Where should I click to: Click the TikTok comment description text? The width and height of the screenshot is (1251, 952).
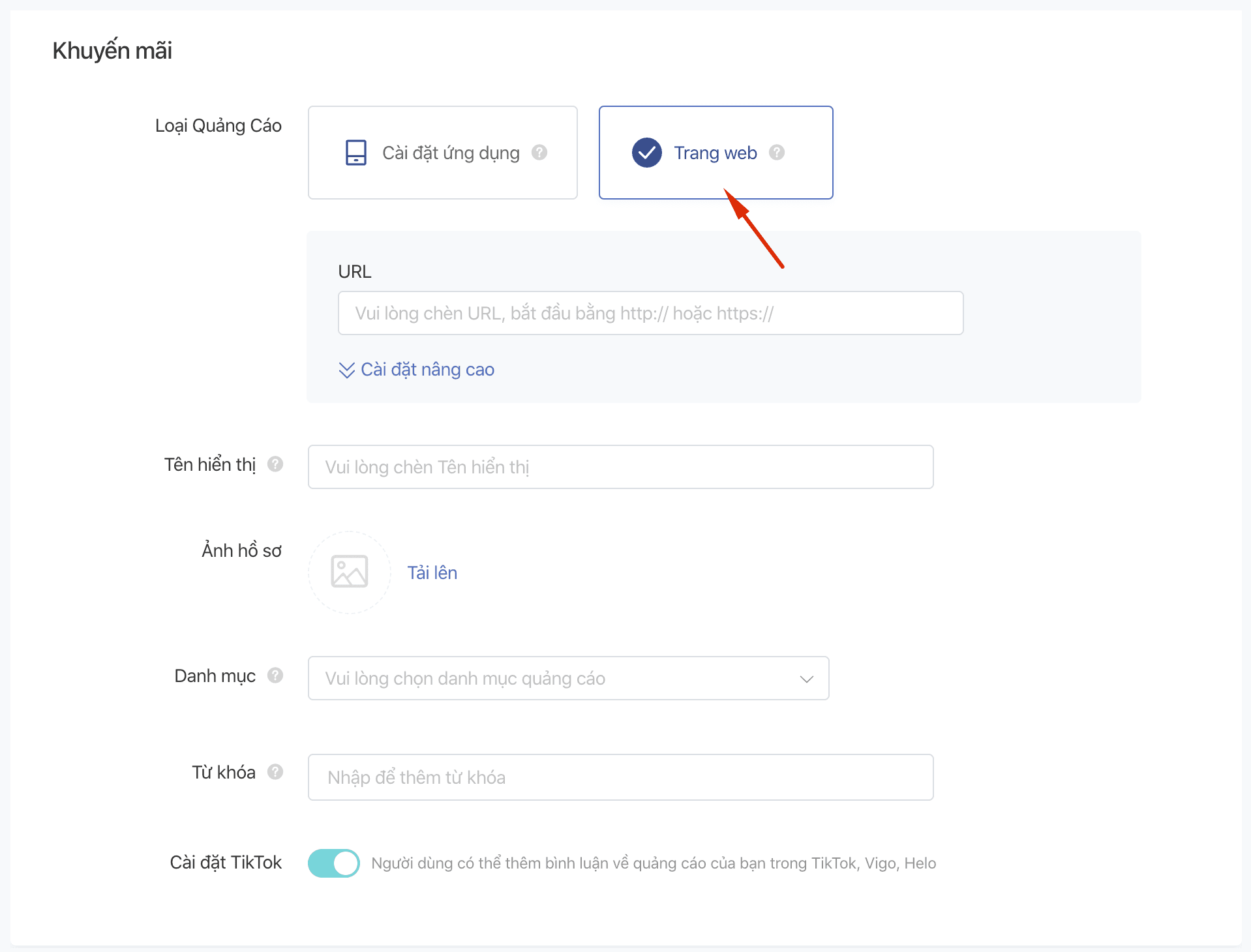click(654, 863)
